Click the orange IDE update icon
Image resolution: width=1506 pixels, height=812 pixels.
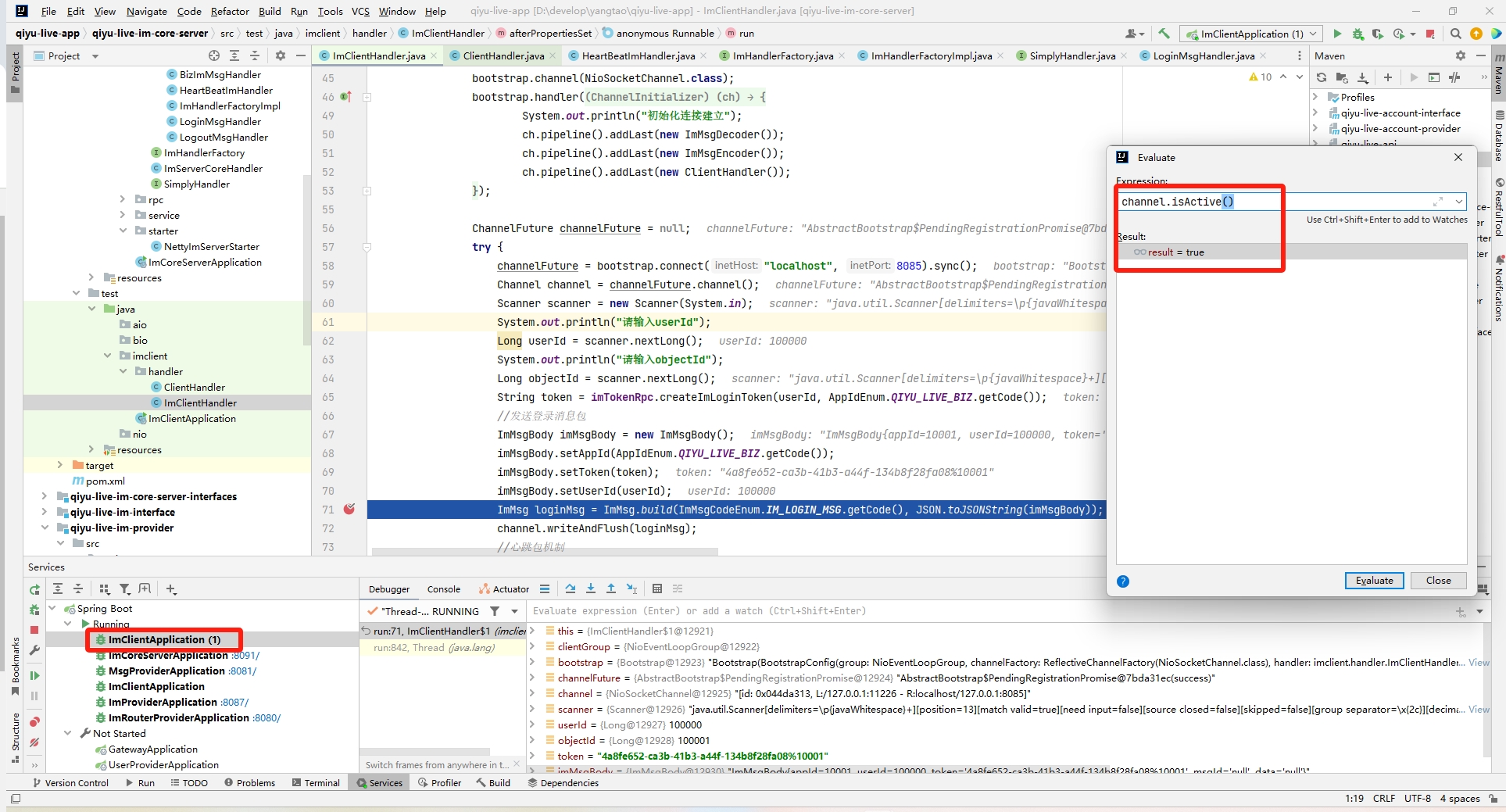coord(1476,34)
